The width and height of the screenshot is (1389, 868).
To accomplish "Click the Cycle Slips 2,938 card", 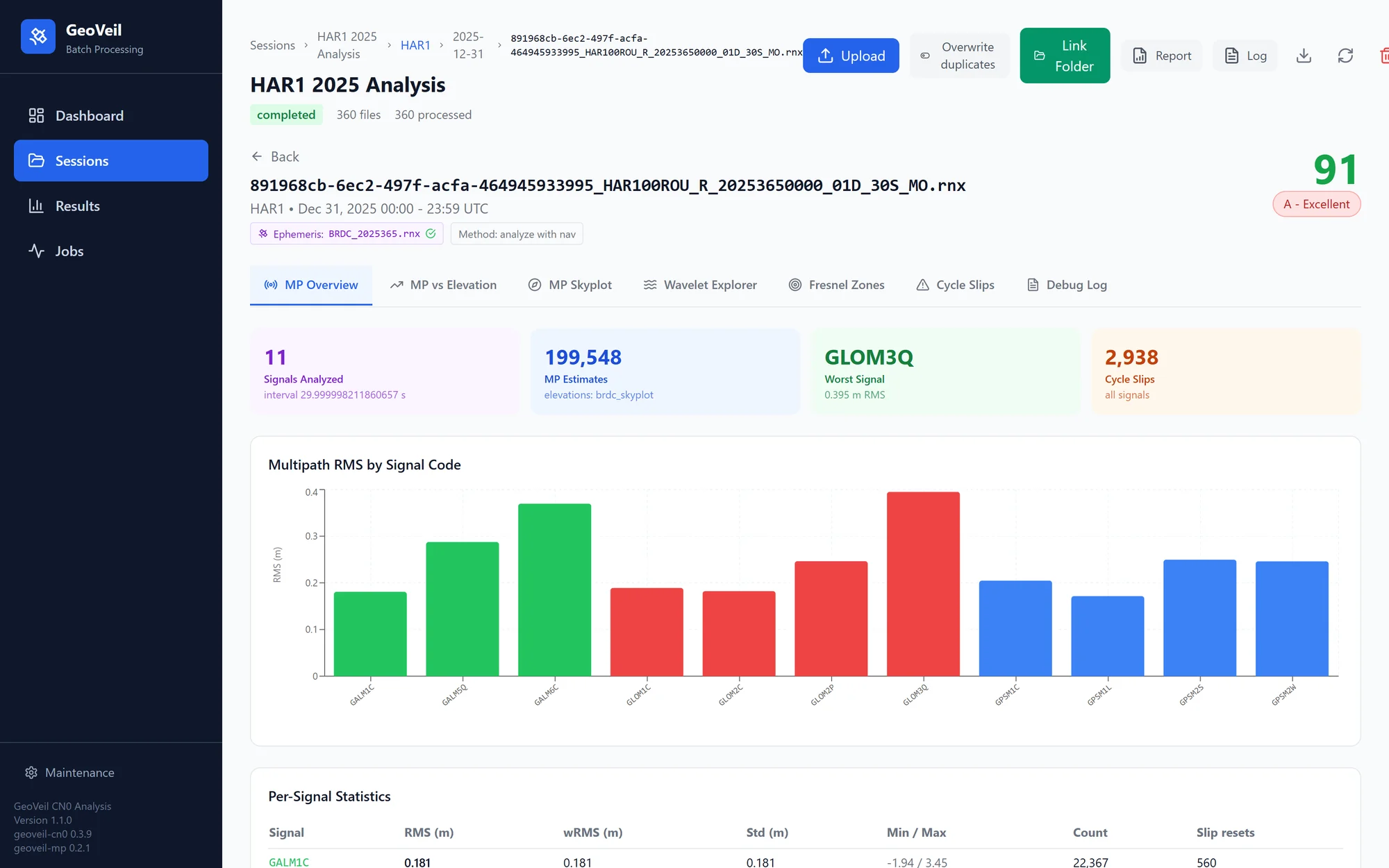I will [x=1226, y=372].
